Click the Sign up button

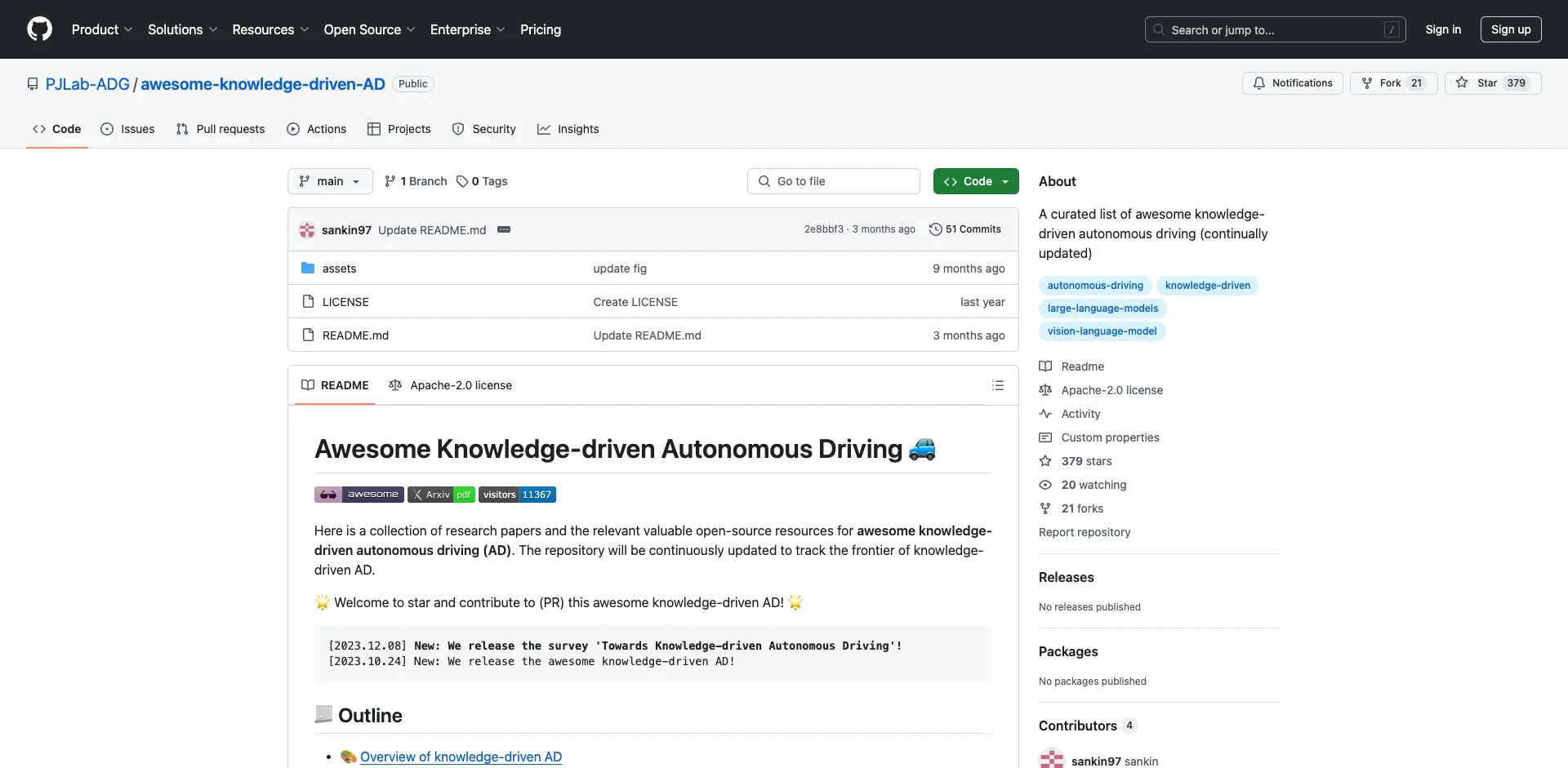[x=1511, y=29]
